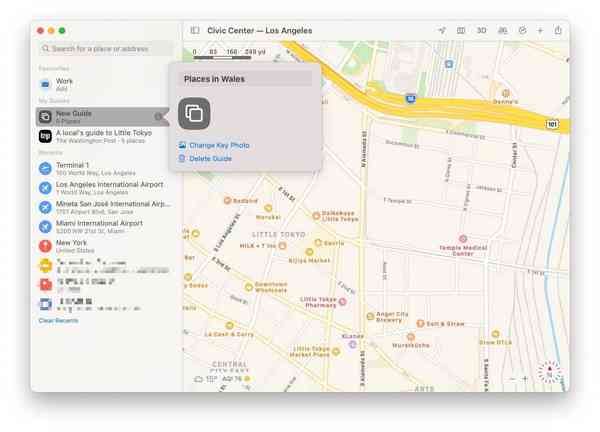Switch the map to 3D view
The height and width of the screenshot is (432, 600).
click(x=481, y=30)
